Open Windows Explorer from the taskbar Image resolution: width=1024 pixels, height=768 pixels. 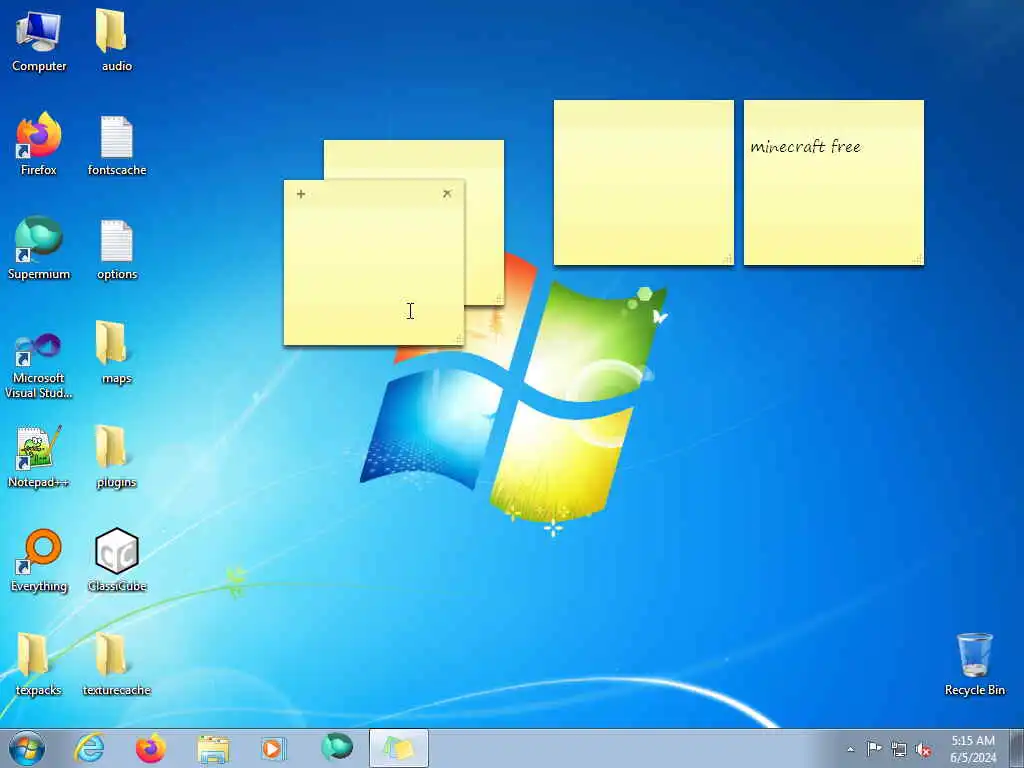(213, 750)
